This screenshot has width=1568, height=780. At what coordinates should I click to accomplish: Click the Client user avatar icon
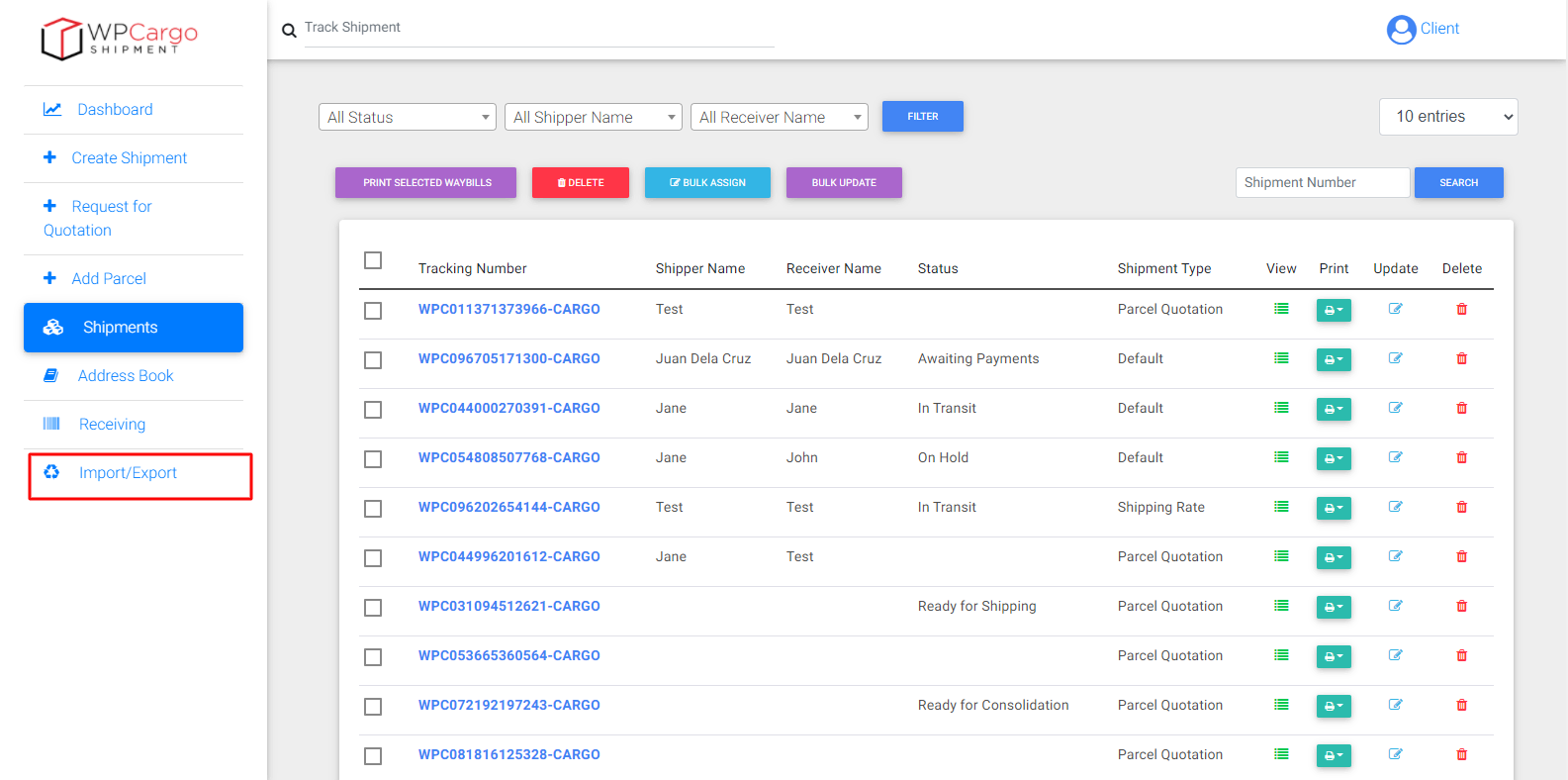tap(1401, 30)
